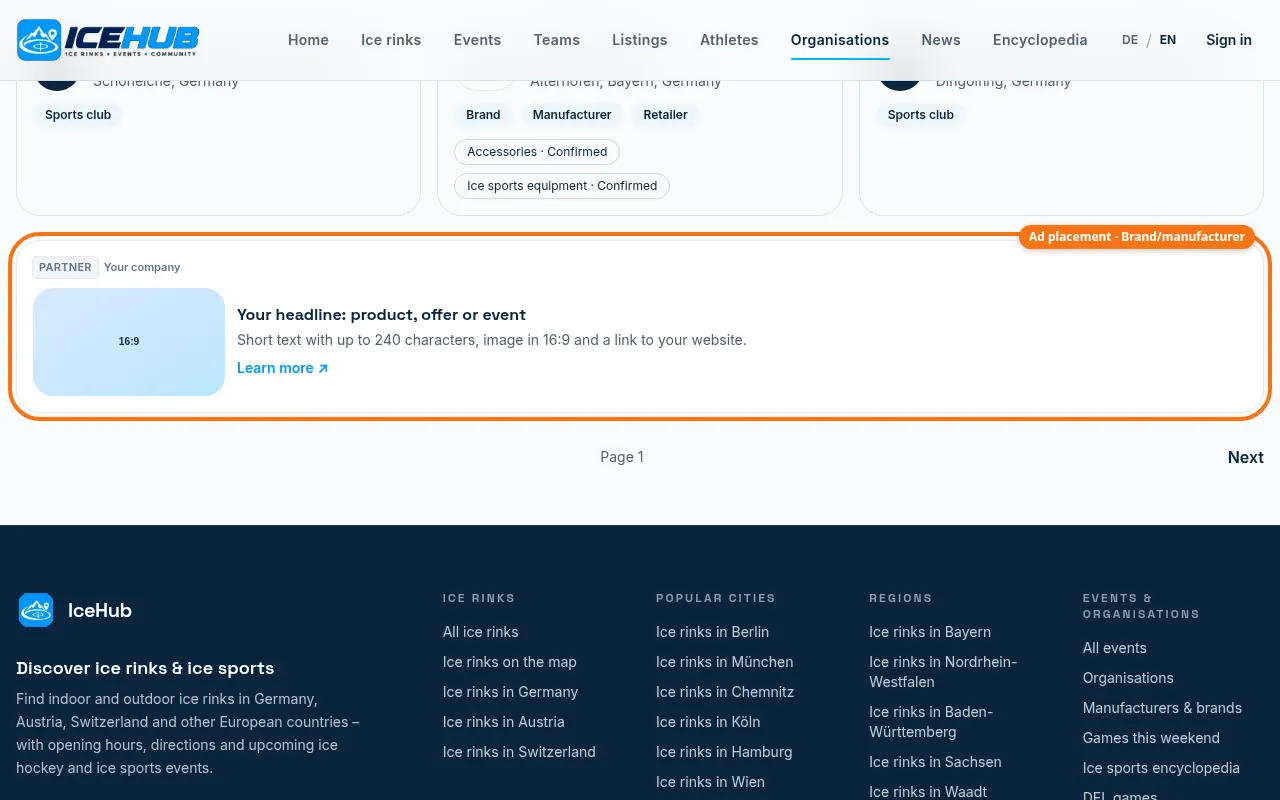Image resolution: width=1280 pixels, height=800 pixels.
Task: Open Ice rinks in Austria link
Action: click(x=504, y=722)
